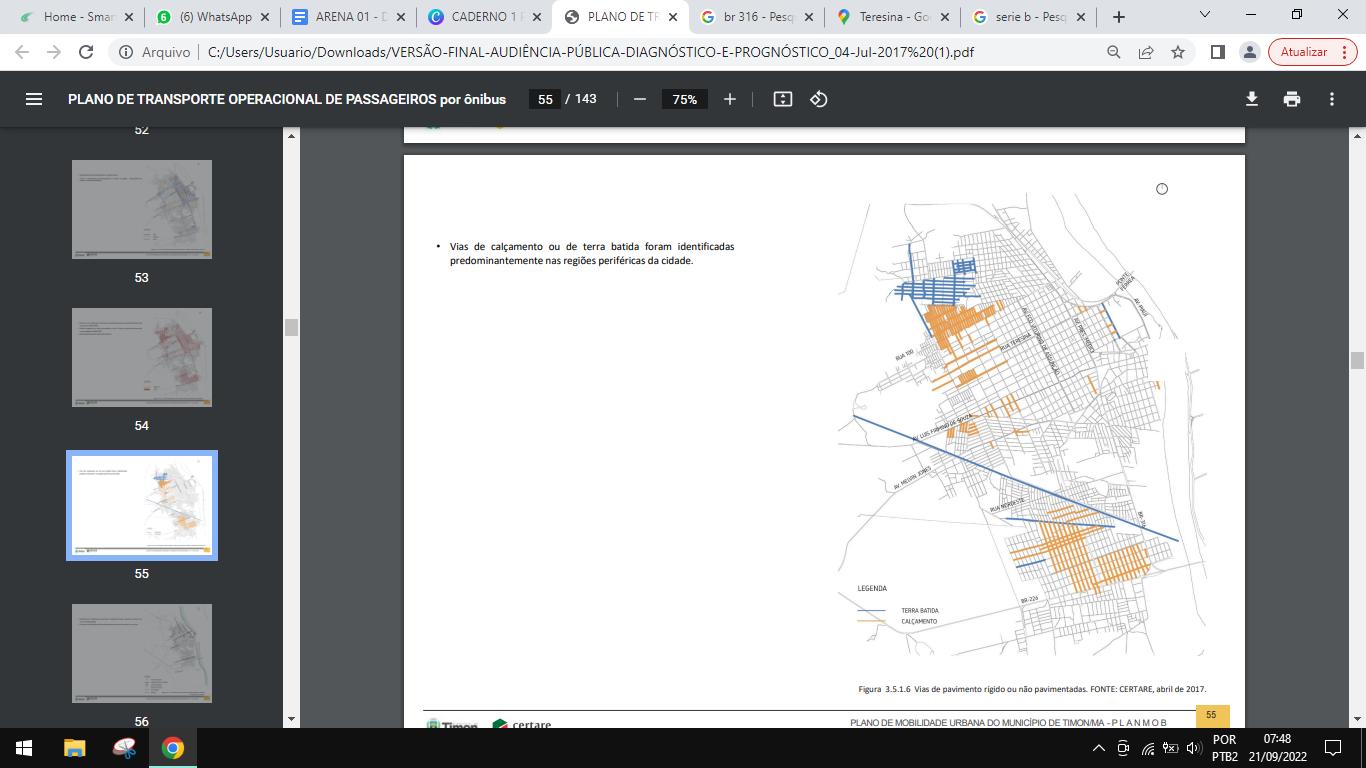This screenshot has width=1366, height=768.
Task: Download the PDF file
Action: click(x=1251, y=99)
